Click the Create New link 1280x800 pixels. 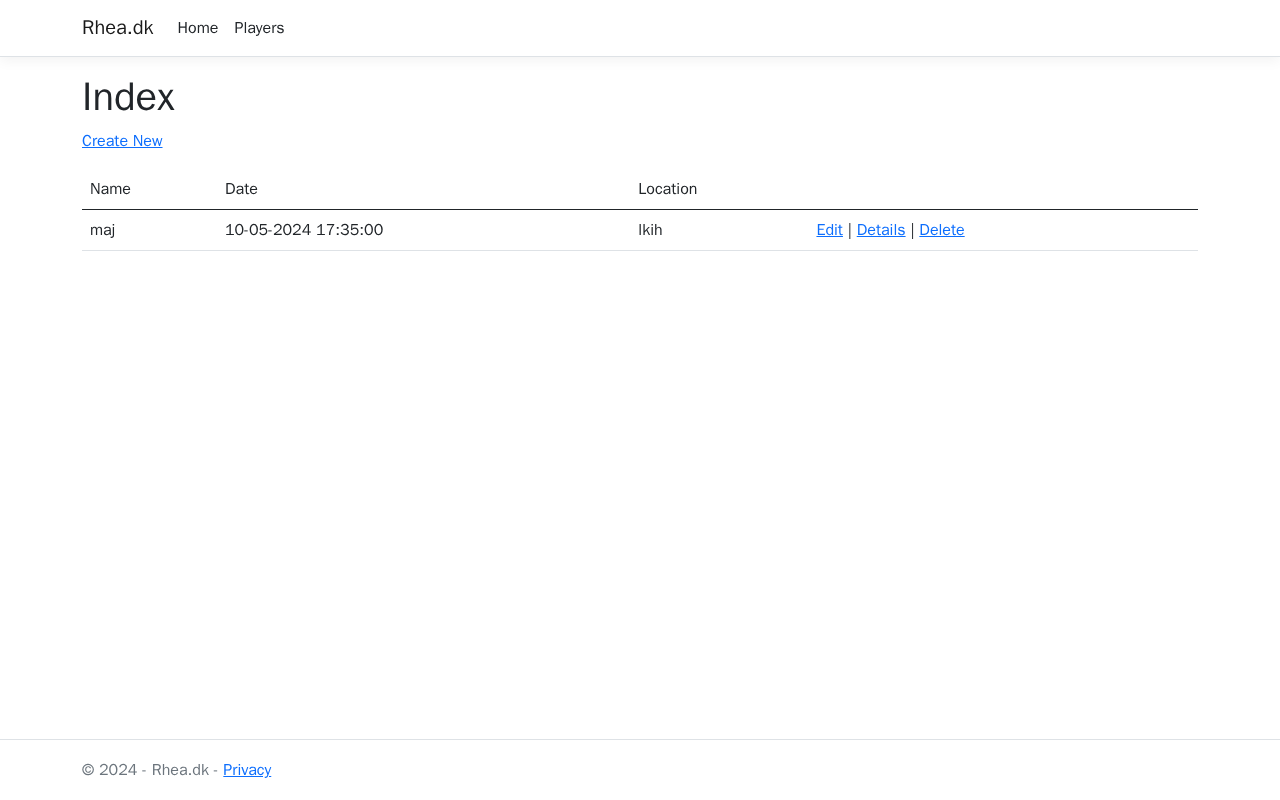point(122,141)
